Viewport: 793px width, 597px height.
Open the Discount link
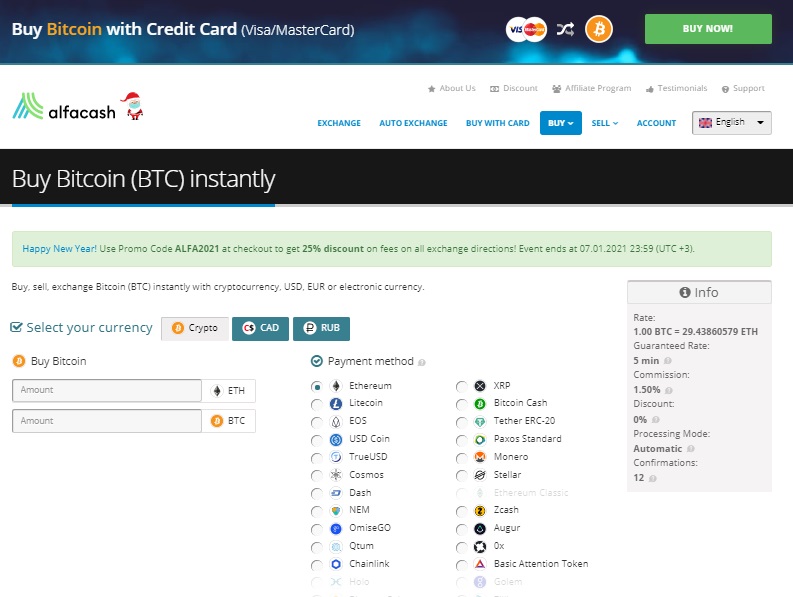514,89
